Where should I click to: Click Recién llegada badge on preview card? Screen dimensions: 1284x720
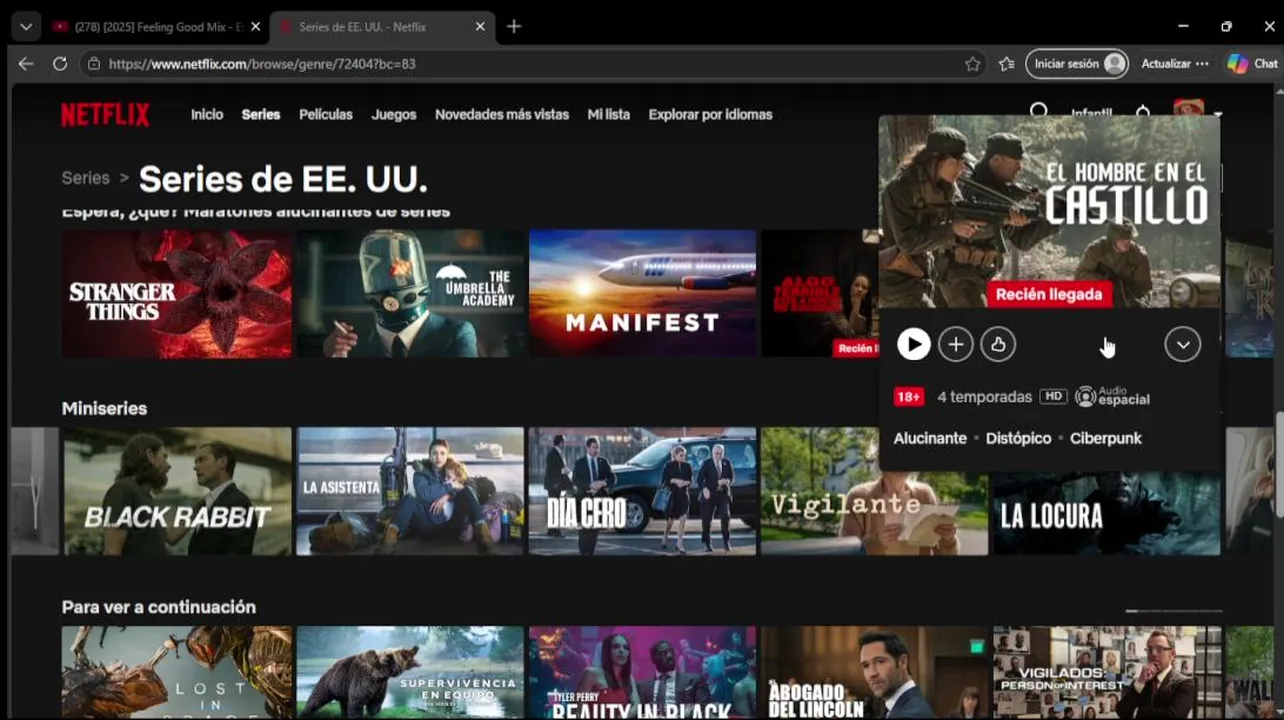(x=1048, y=294)
